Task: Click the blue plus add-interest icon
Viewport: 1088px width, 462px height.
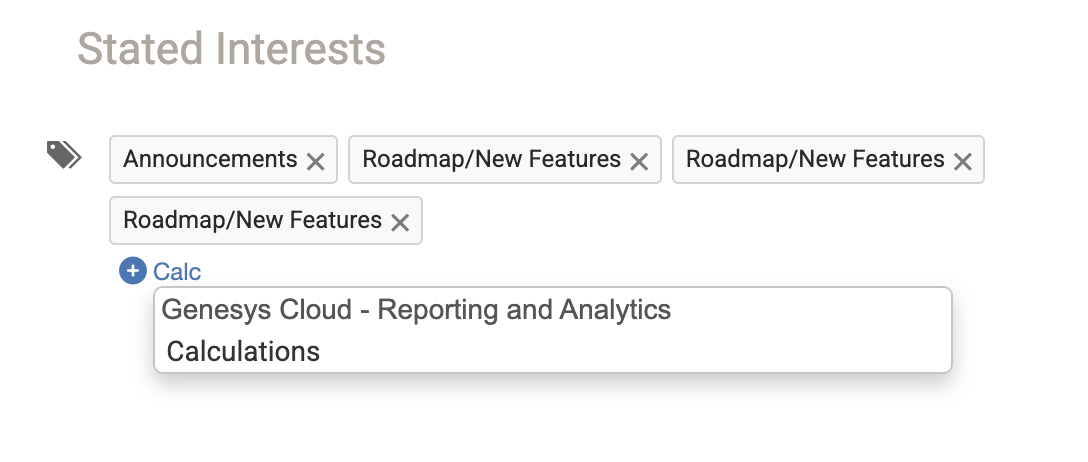Action: pos(132,271)
